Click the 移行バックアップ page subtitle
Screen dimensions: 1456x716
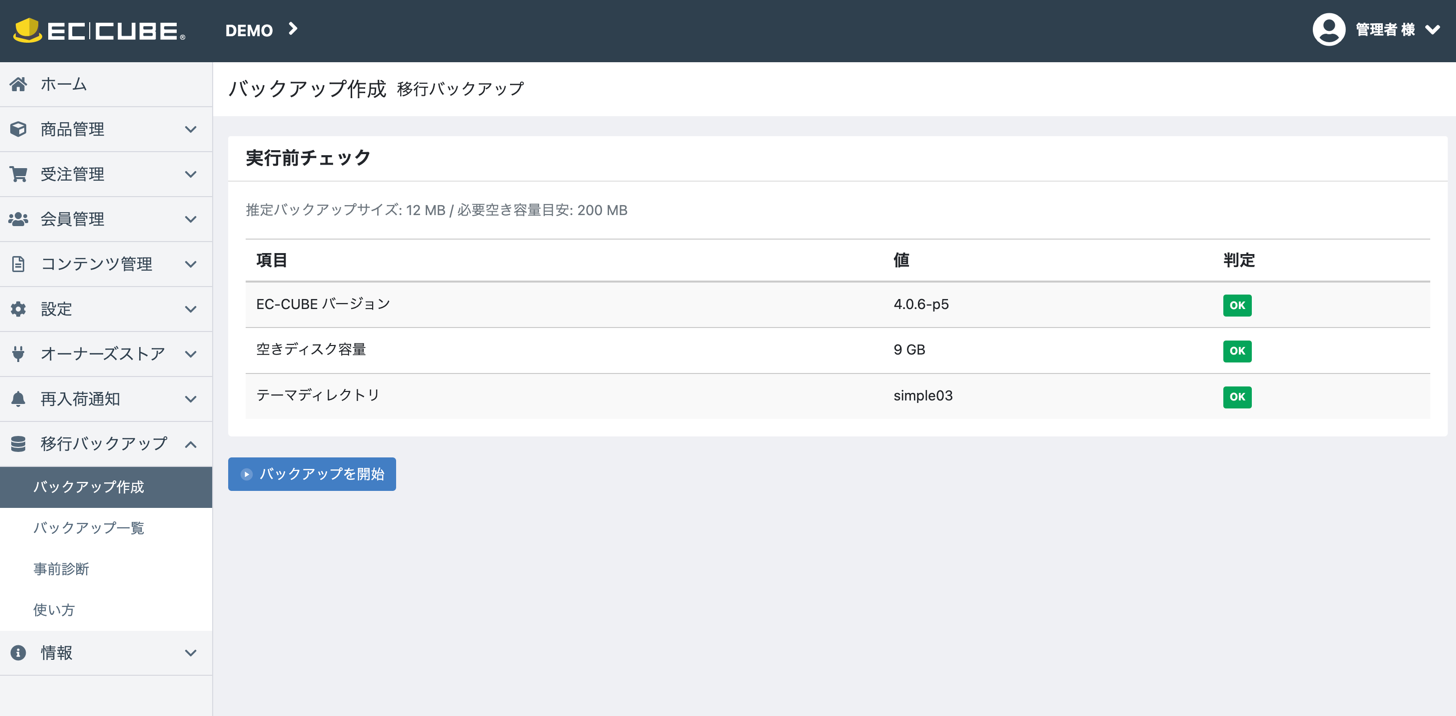coord(460,89)
